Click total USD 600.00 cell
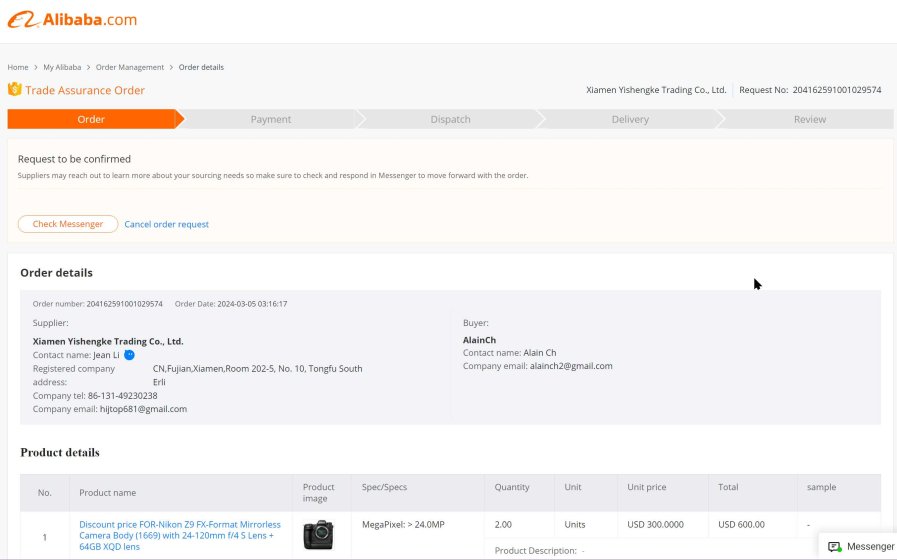 point(741,524)
